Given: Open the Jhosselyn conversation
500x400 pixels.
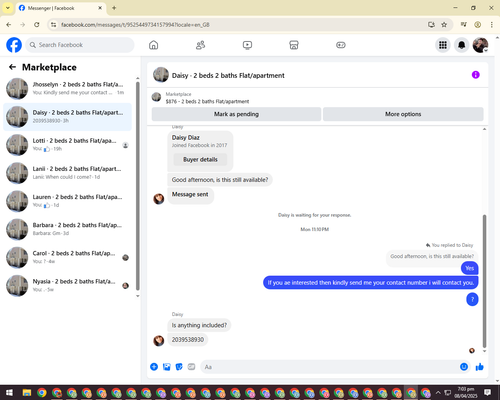Looking at the screenshot, I should pyautogui.click(x=67, y=89).
